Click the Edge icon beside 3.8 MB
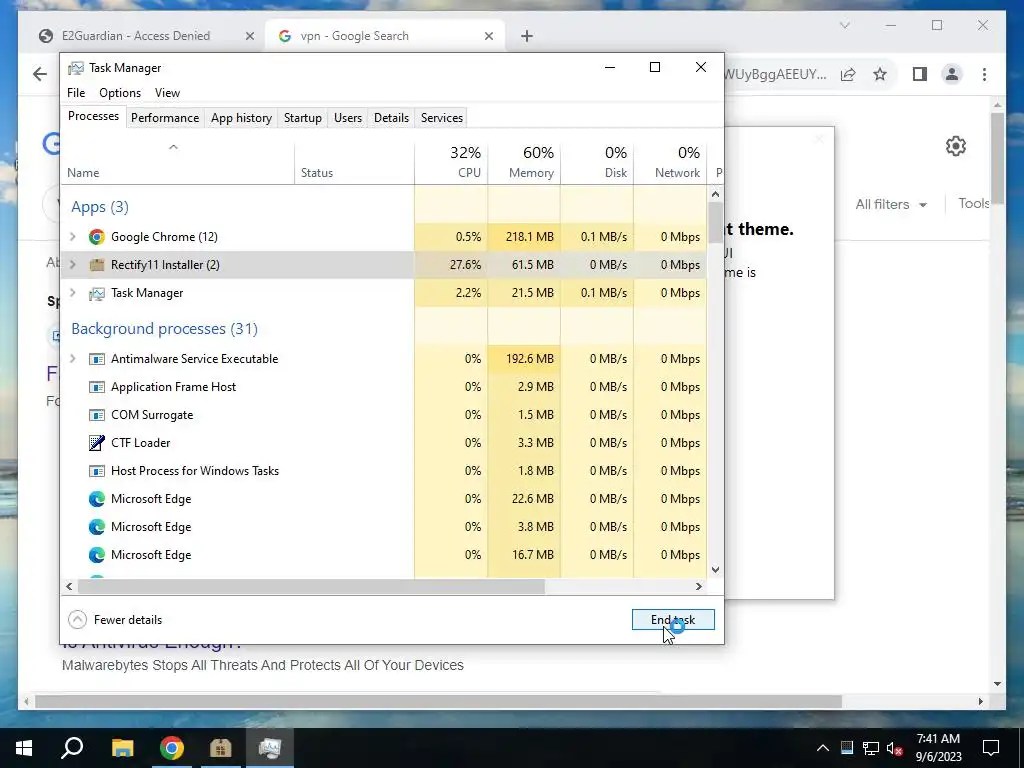Screen dimensions: 1024x768 pyautogui.click(x=97, y=527)
